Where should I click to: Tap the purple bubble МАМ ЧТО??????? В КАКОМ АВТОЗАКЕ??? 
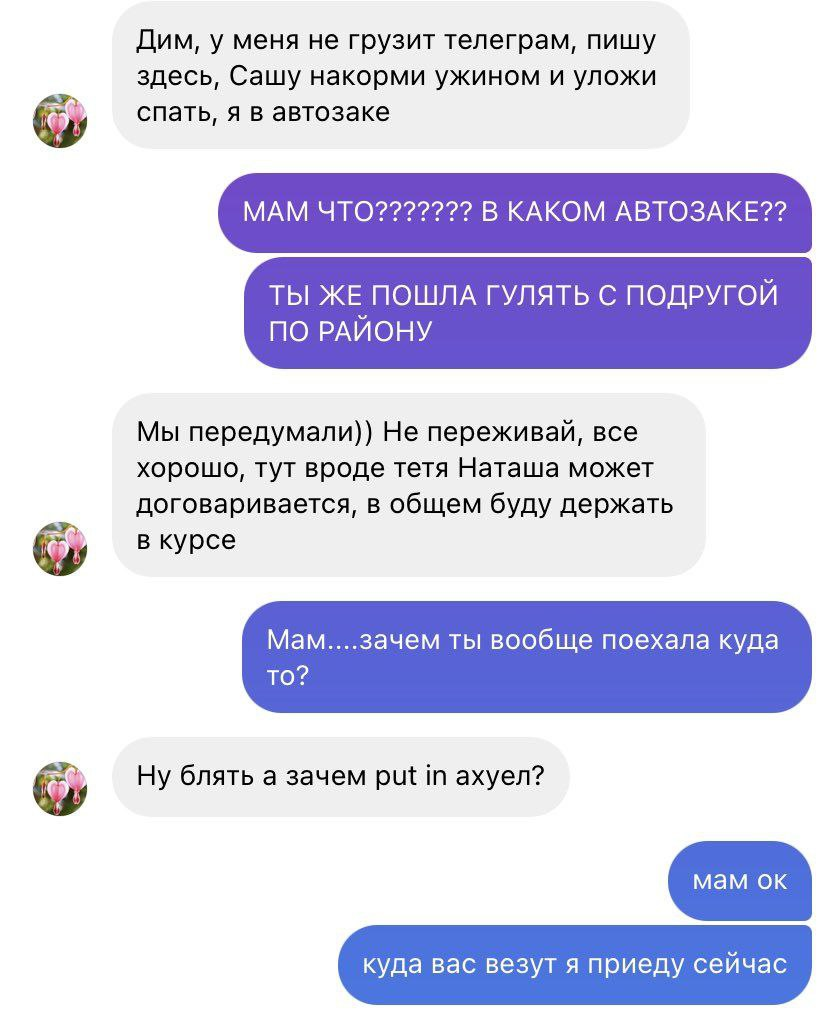(515, 212)
